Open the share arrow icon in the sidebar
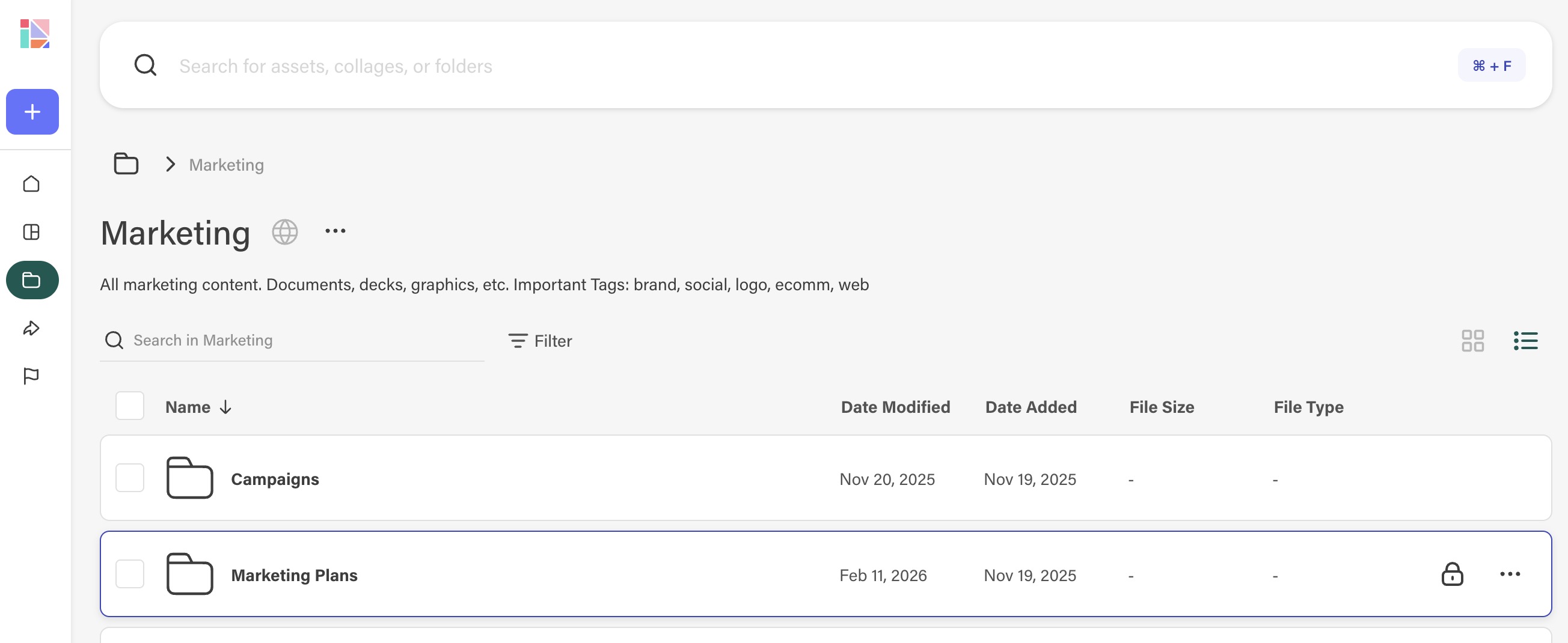The height and width of the screenshot is (643, 1568). tap(32, 329)
